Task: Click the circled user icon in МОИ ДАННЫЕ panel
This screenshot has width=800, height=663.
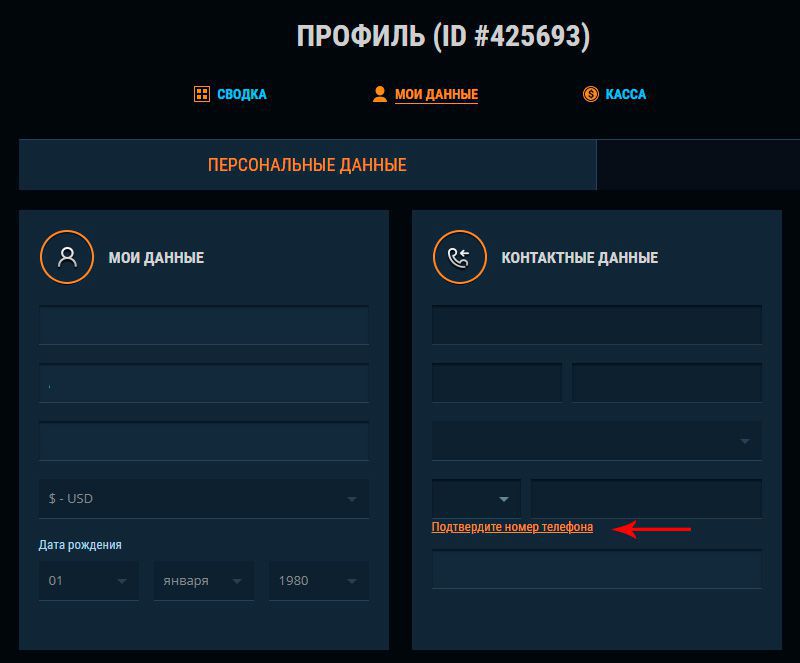Action: tap(66, 257)
